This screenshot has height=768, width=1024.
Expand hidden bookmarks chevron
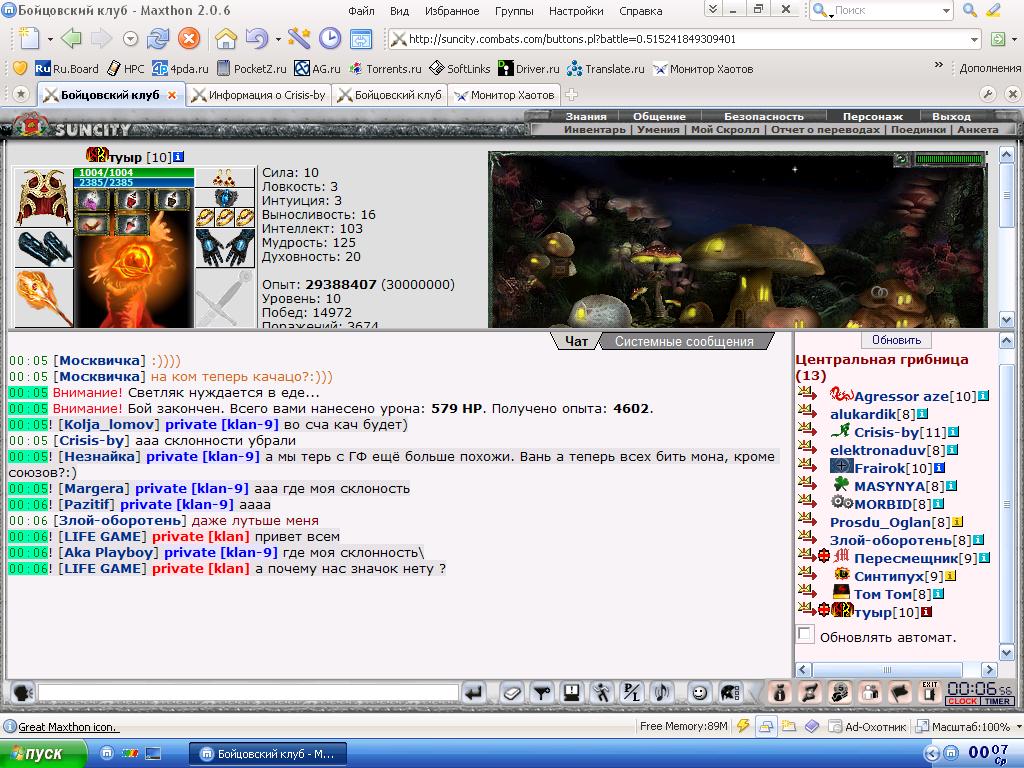coord(938,65)
